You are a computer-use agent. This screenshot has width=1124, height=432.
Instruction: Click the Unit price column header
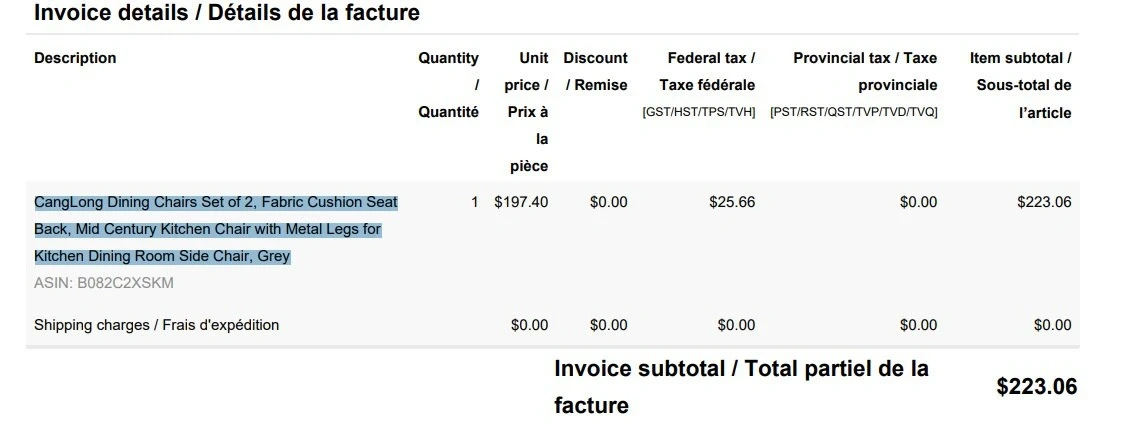point(526,112)
